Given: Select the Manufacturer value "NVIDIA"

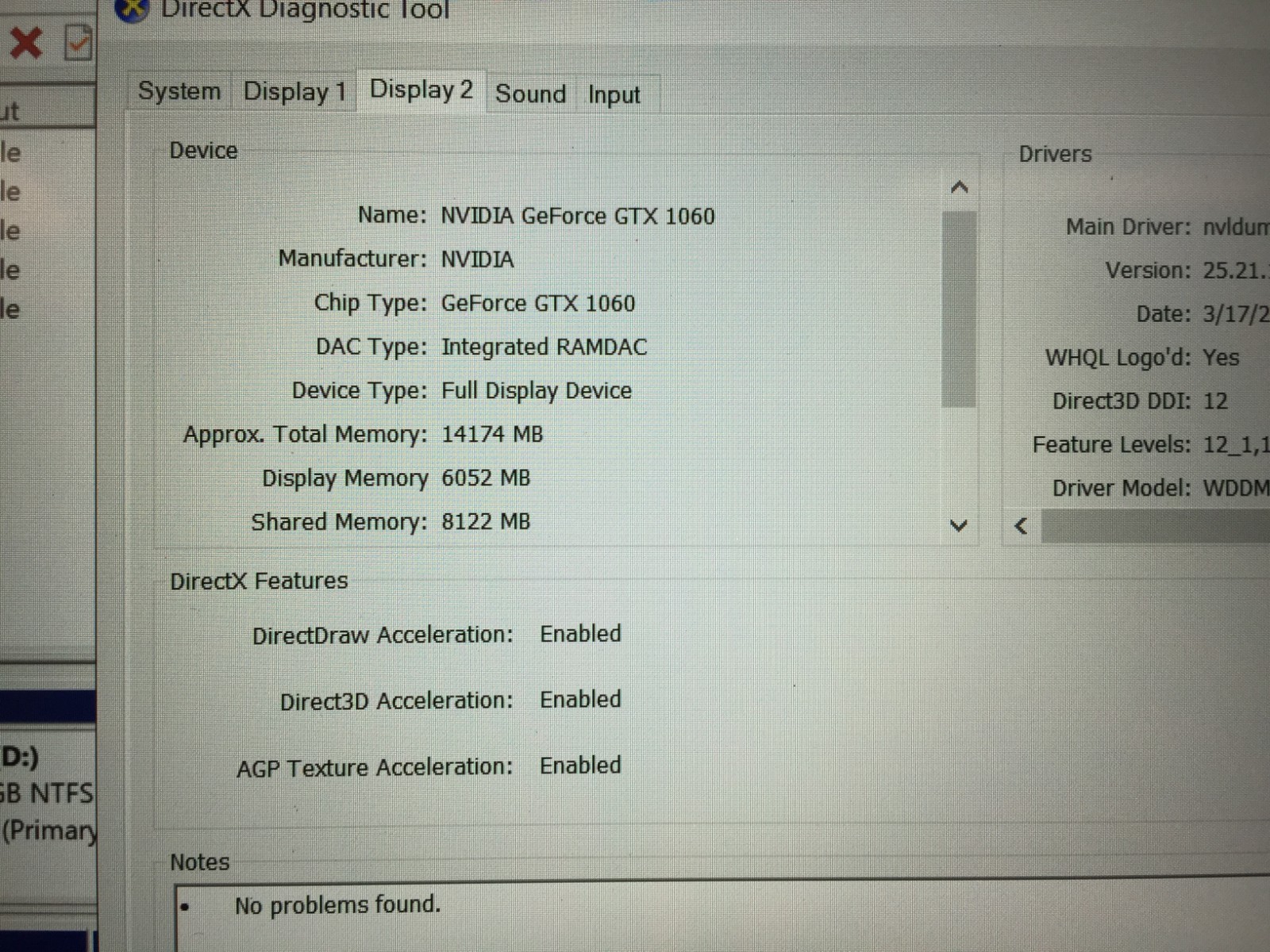Looking at the screenshot, I should pos(477,259).
